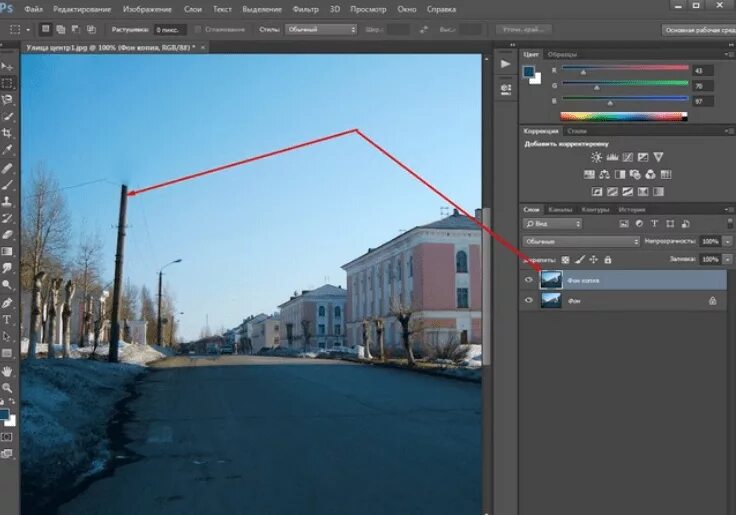
Task: Select the Type tool in the toolbox
Action: click(x=7, y=320)
